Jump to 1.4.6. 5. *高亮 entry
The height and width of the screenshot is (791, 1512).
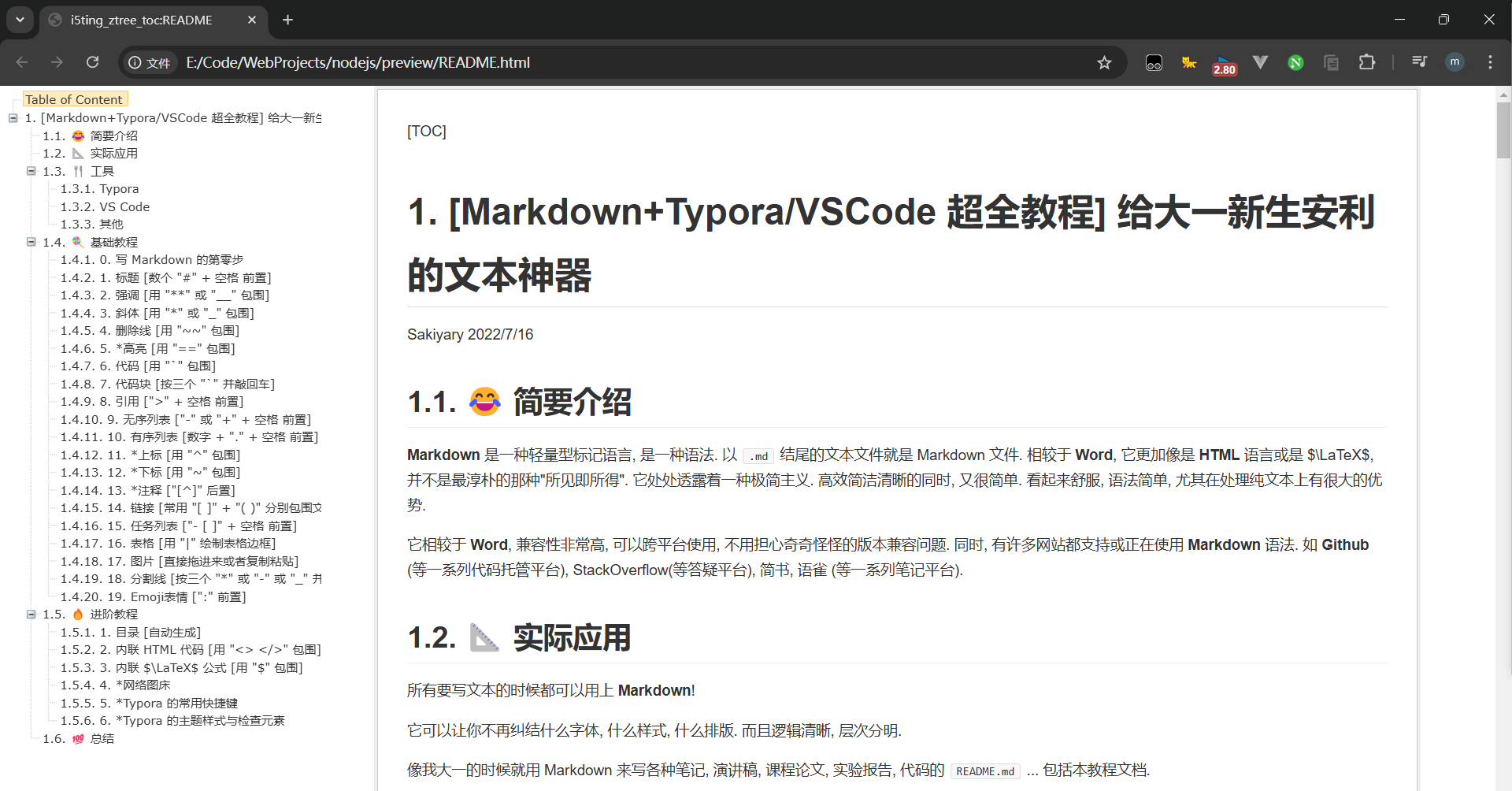coord(147,348)
